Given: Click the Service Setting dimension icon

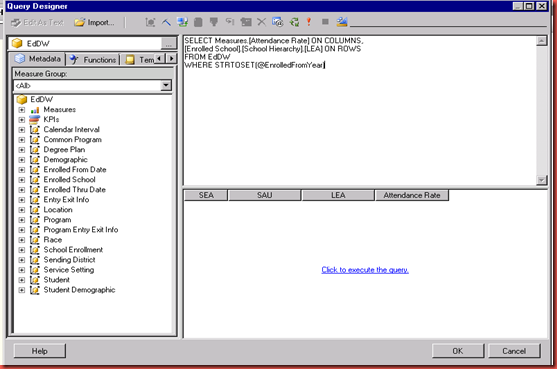Looking at the screenshot, I should [x=34, y=270].
